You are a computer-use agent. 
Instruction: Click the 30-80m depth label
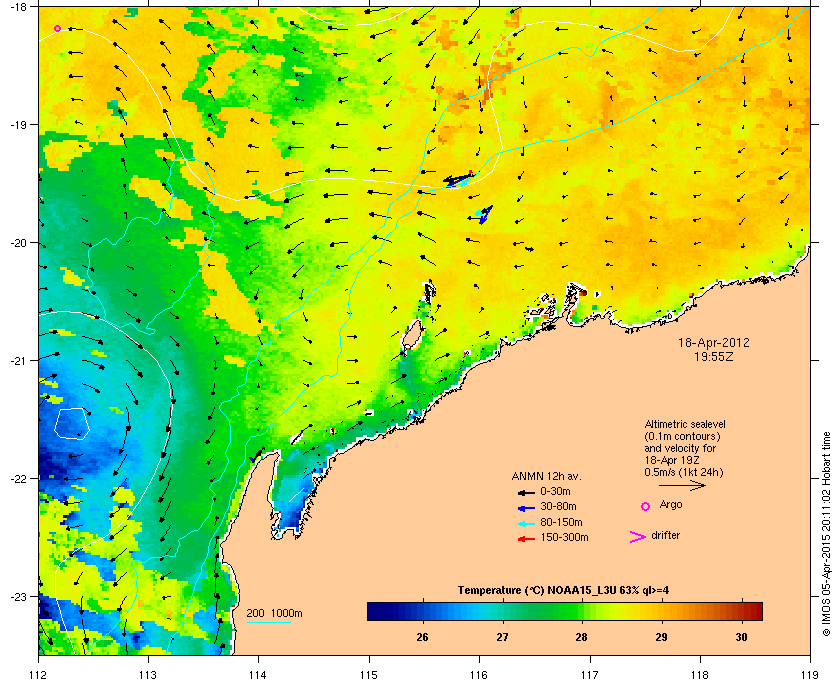tap(559, 506)
